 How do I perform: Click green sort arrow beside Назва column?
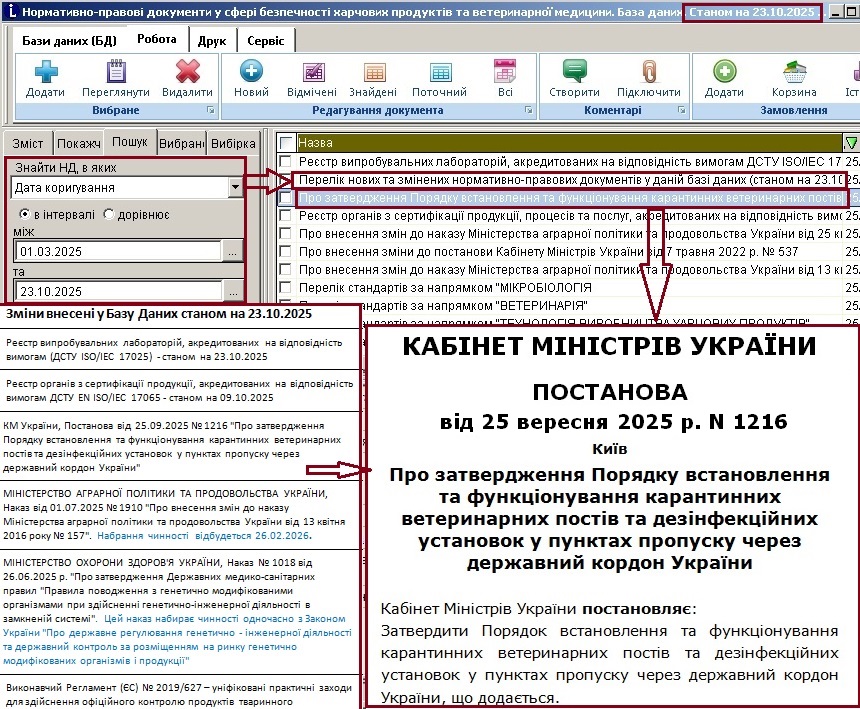pyautogui.click(x=851, y=143)
